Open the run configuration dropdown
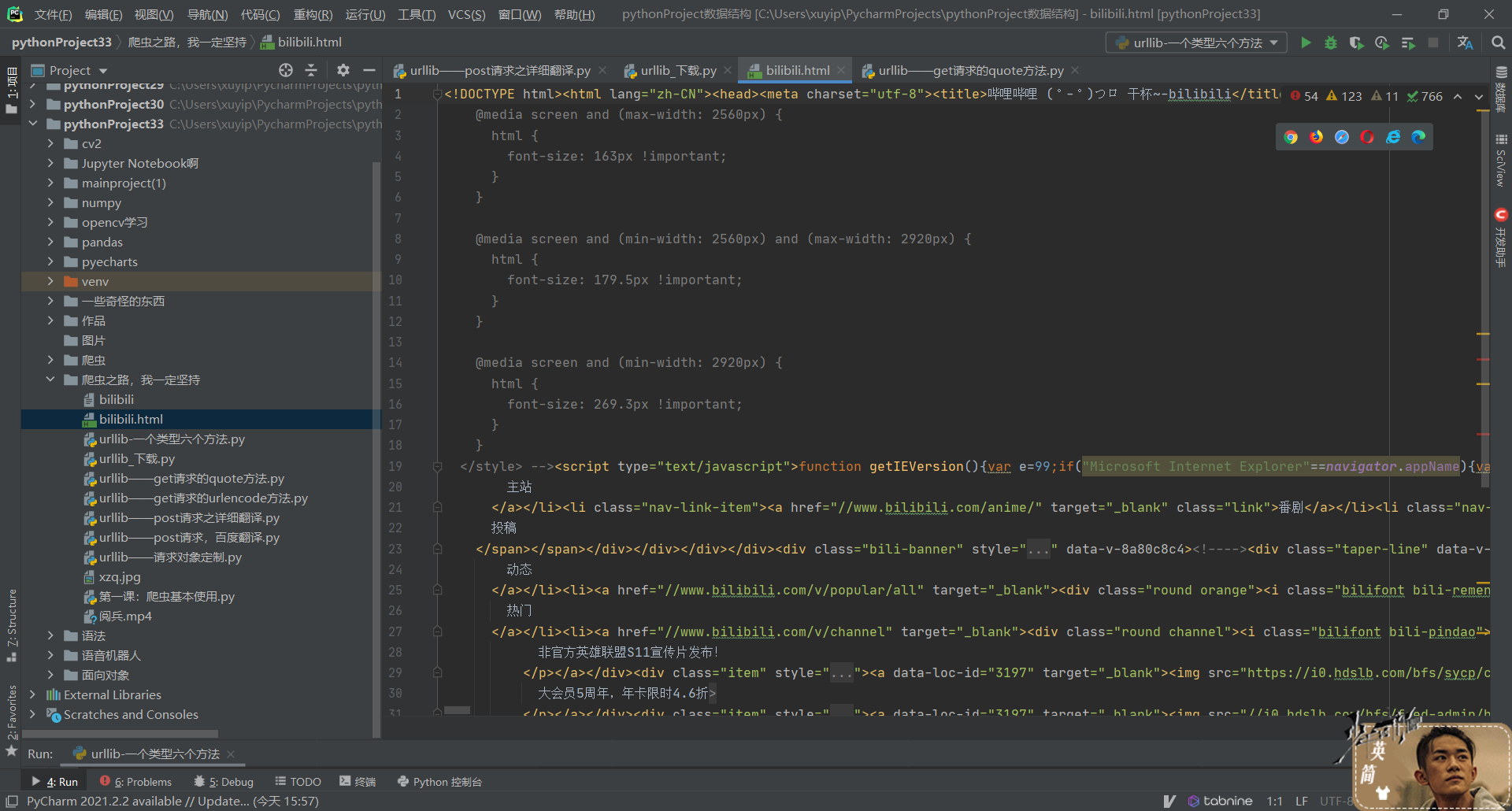Viewport: 1512px width, 811px height. (1196, 43)
